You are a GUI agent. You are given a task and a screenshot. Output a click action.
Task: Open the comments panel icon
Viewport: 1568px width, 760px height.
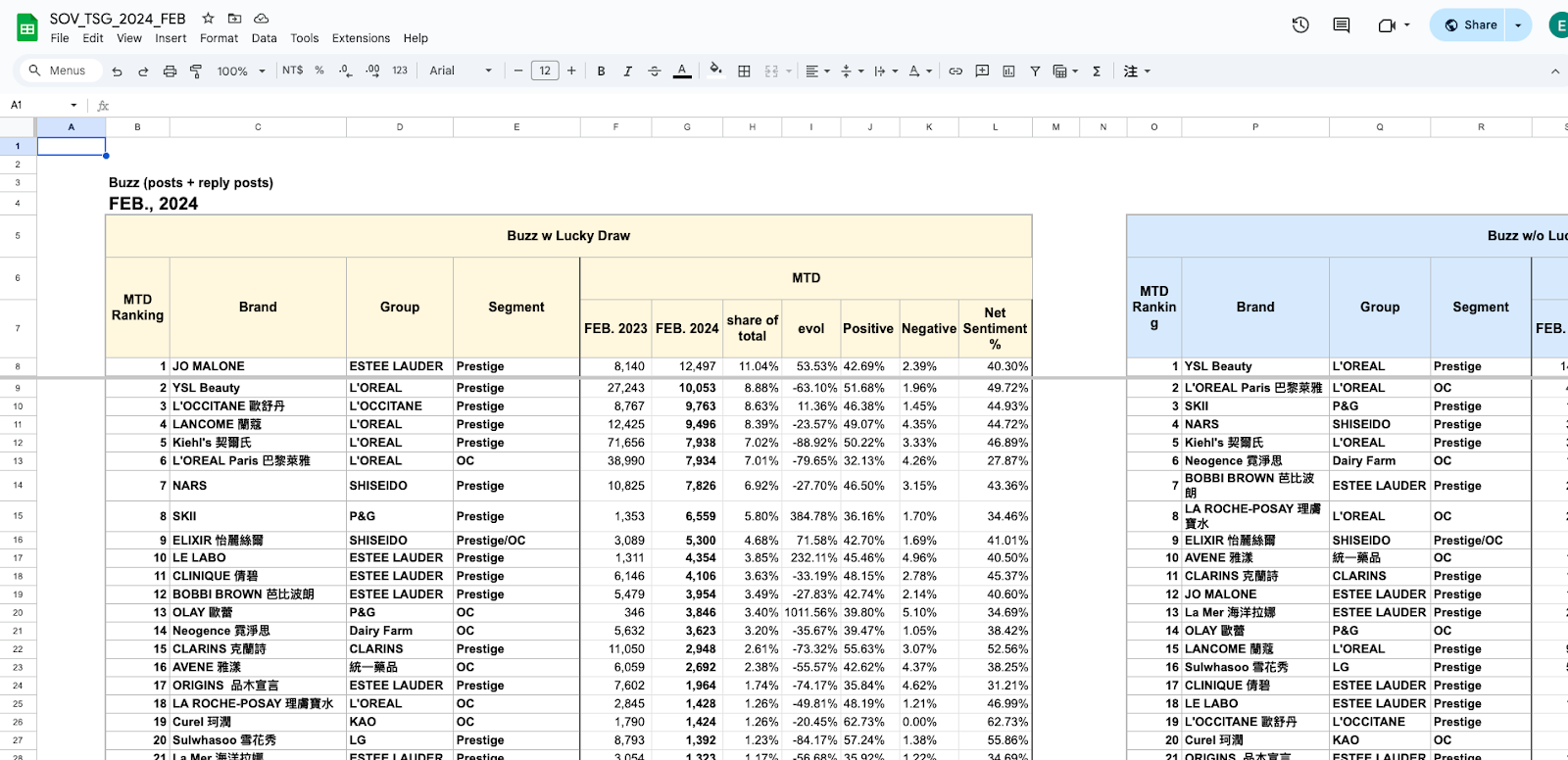click(1342, 25)
